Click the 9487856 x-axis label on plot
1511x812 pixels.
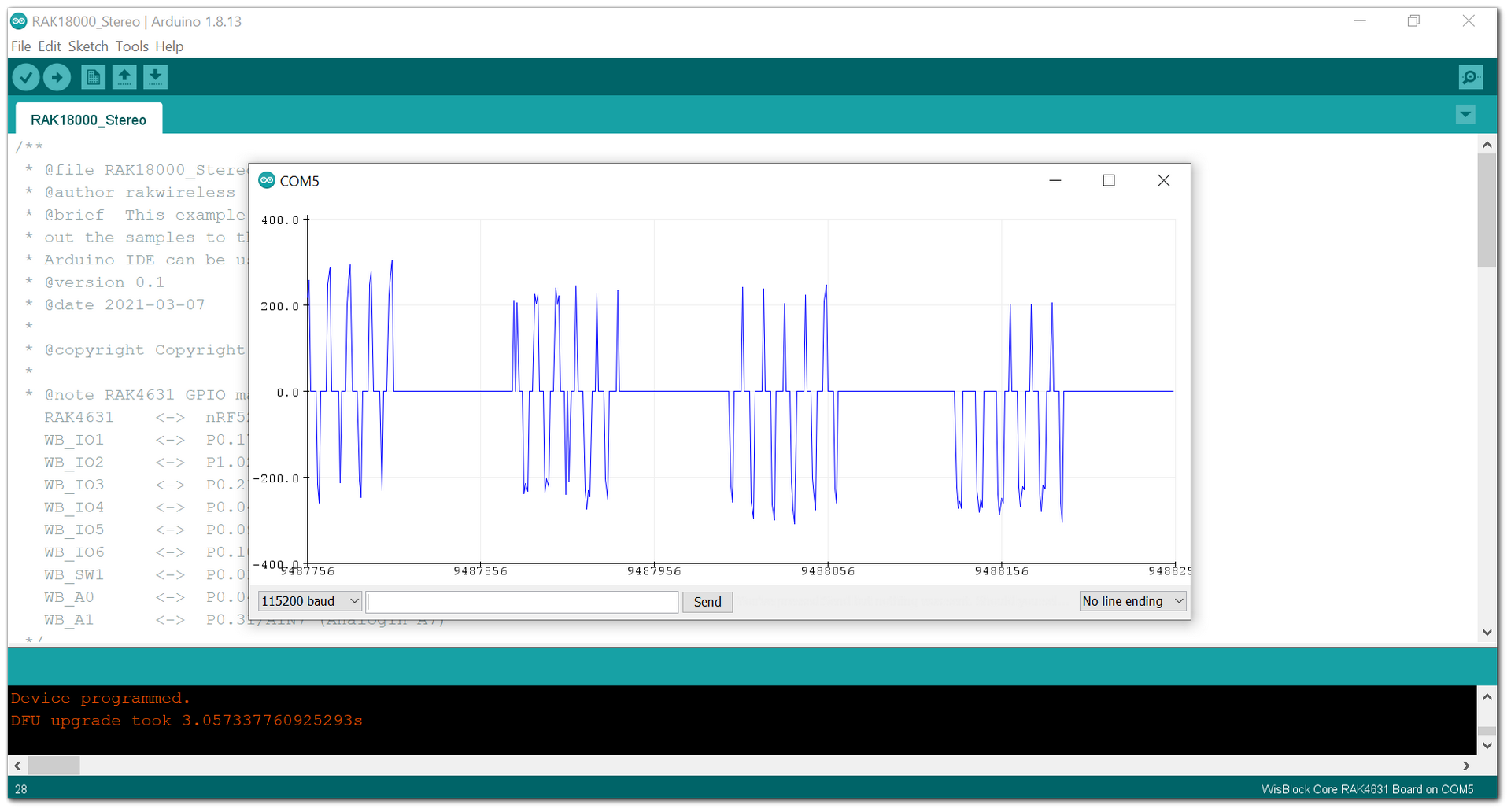click(x=480, y=571)
